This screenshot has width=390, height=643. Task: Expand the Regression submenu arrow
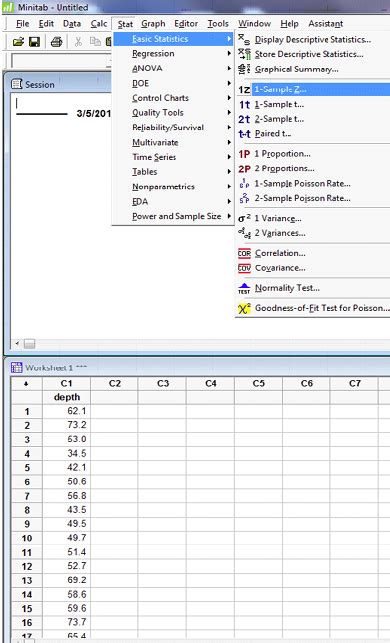pyautogui.click(x=229, y=53)
